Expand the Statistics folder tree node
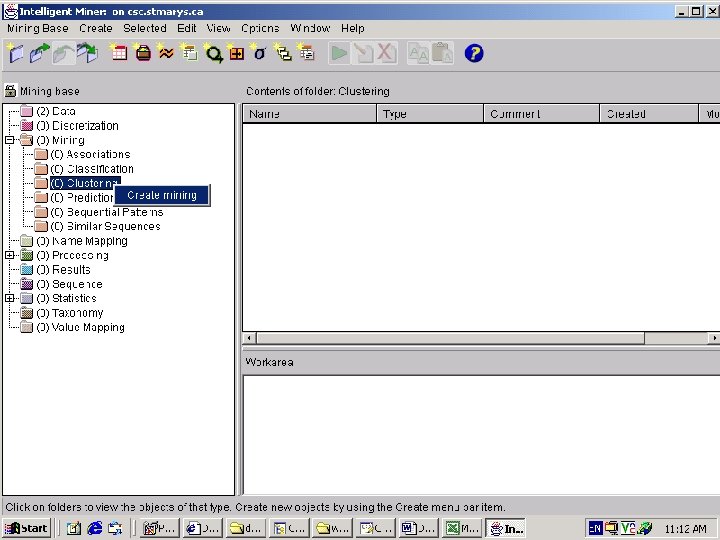This screenshot has width=720, height=540. 10,298
